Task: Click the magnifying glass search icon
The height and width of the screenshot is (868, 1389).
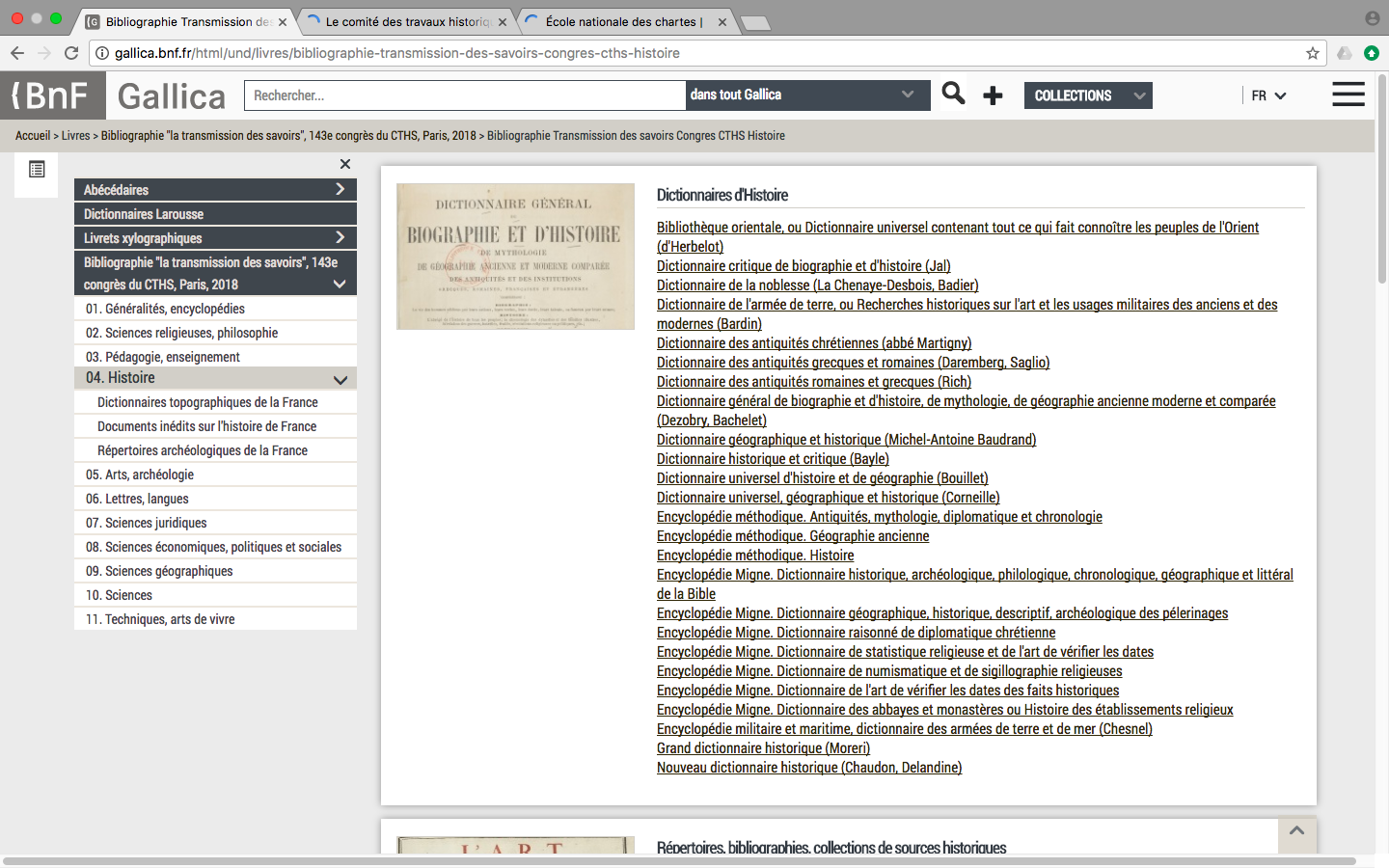Action: (953, 94)
